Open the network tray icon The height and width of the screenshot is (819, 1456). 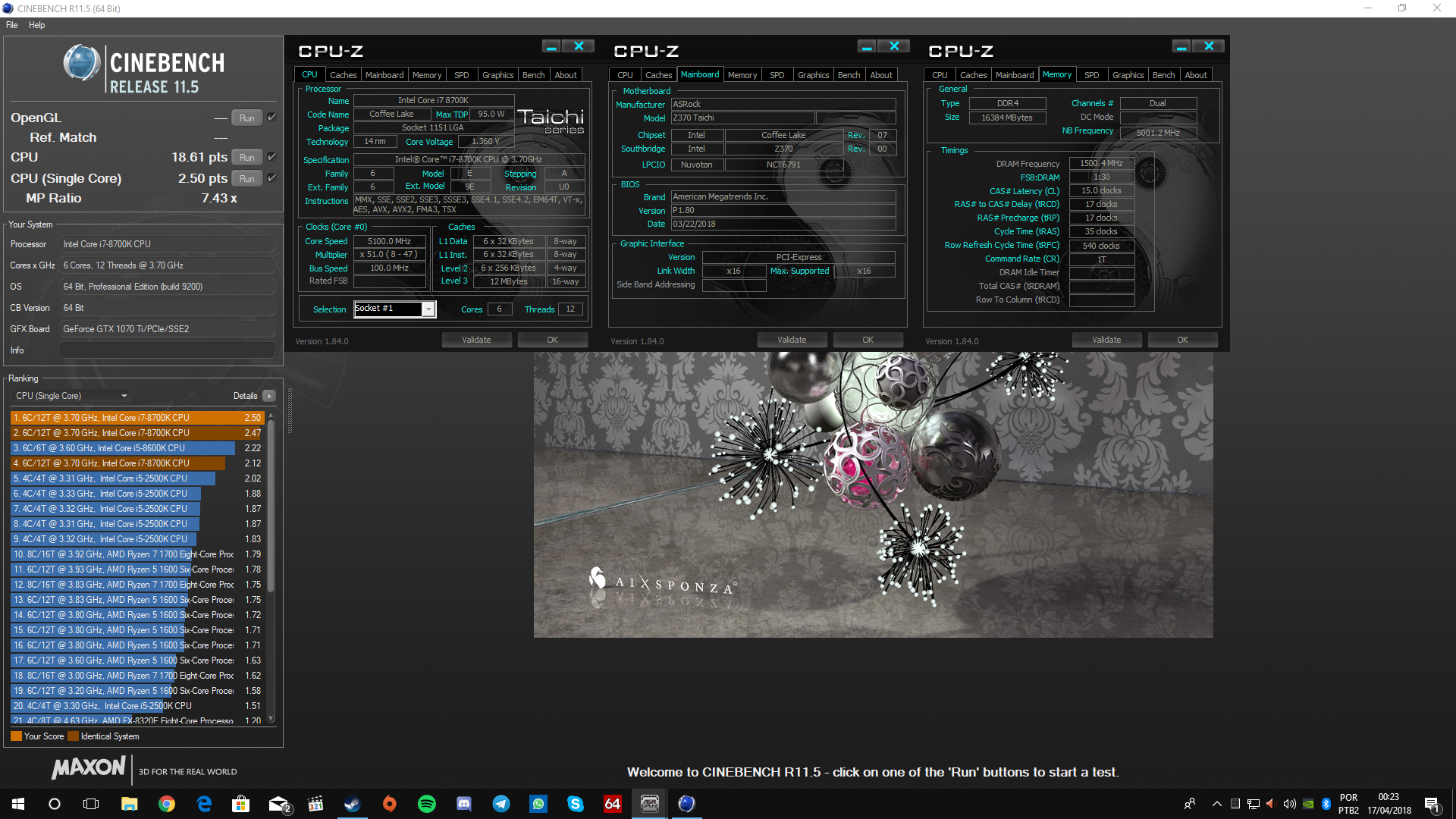(1254, 804)
